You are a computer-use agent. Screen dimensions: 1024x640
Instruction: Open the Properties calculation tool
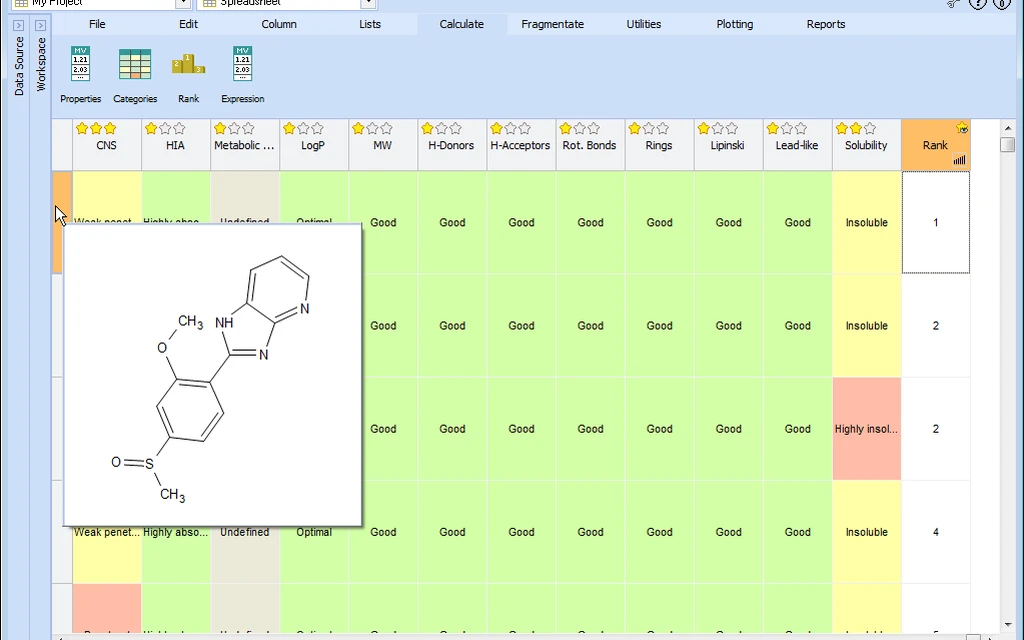[80, 74]
